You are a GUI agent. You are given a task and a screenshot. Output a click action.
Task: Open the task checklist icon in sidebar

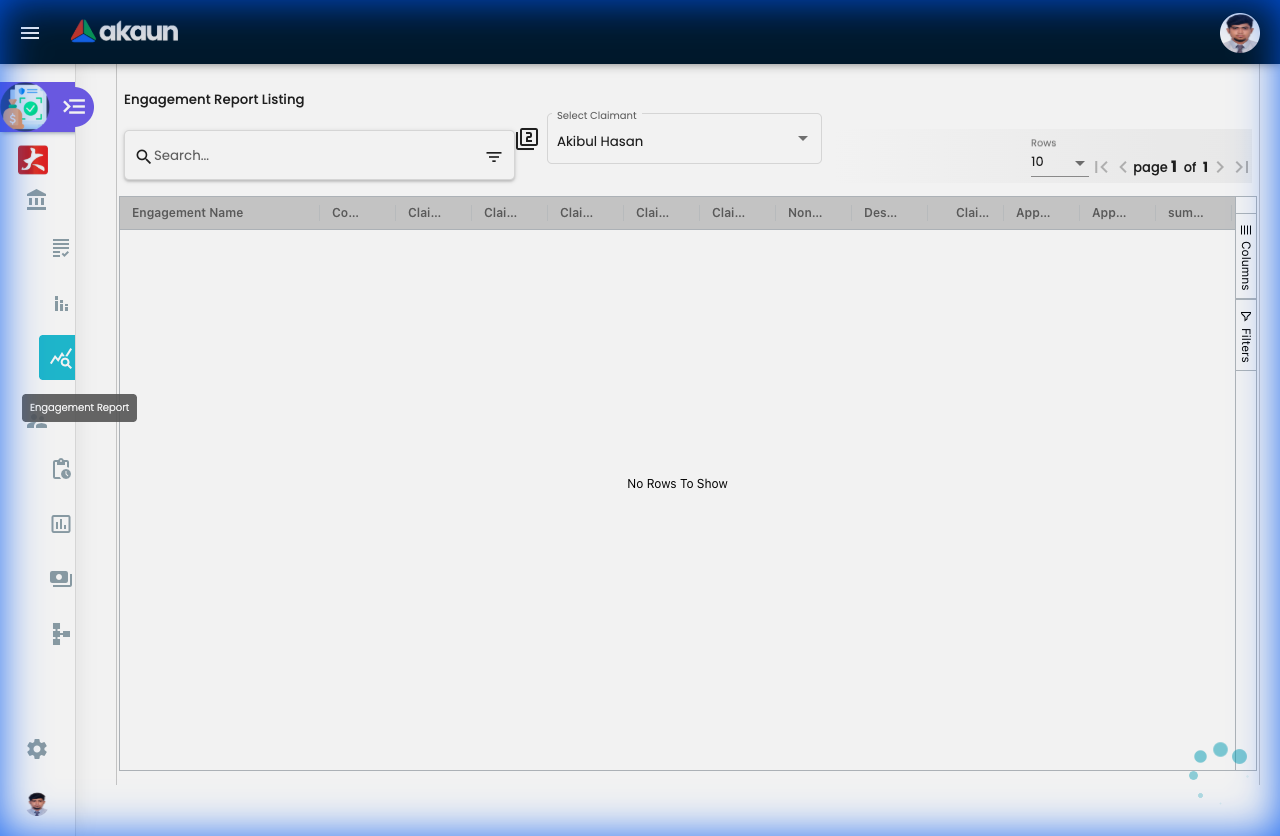point(60,248)
